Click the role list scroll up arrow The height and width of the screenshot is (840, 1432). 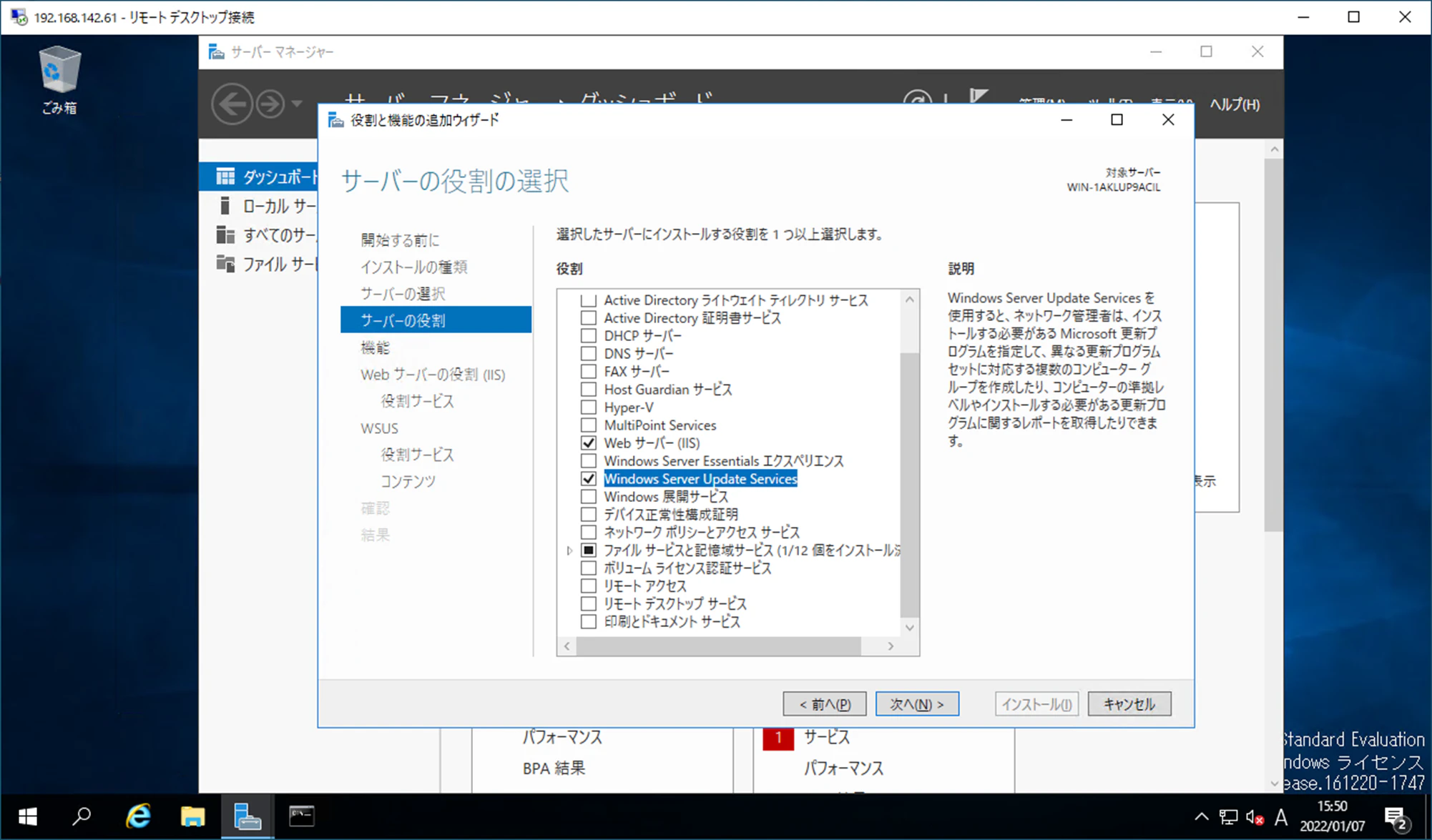(x=909, y=300)
